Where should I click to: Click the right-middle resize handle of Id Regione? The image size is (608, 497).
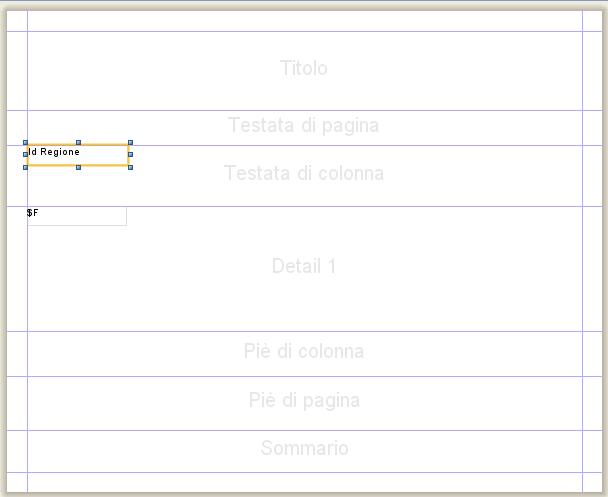click(x=130, y=154)
